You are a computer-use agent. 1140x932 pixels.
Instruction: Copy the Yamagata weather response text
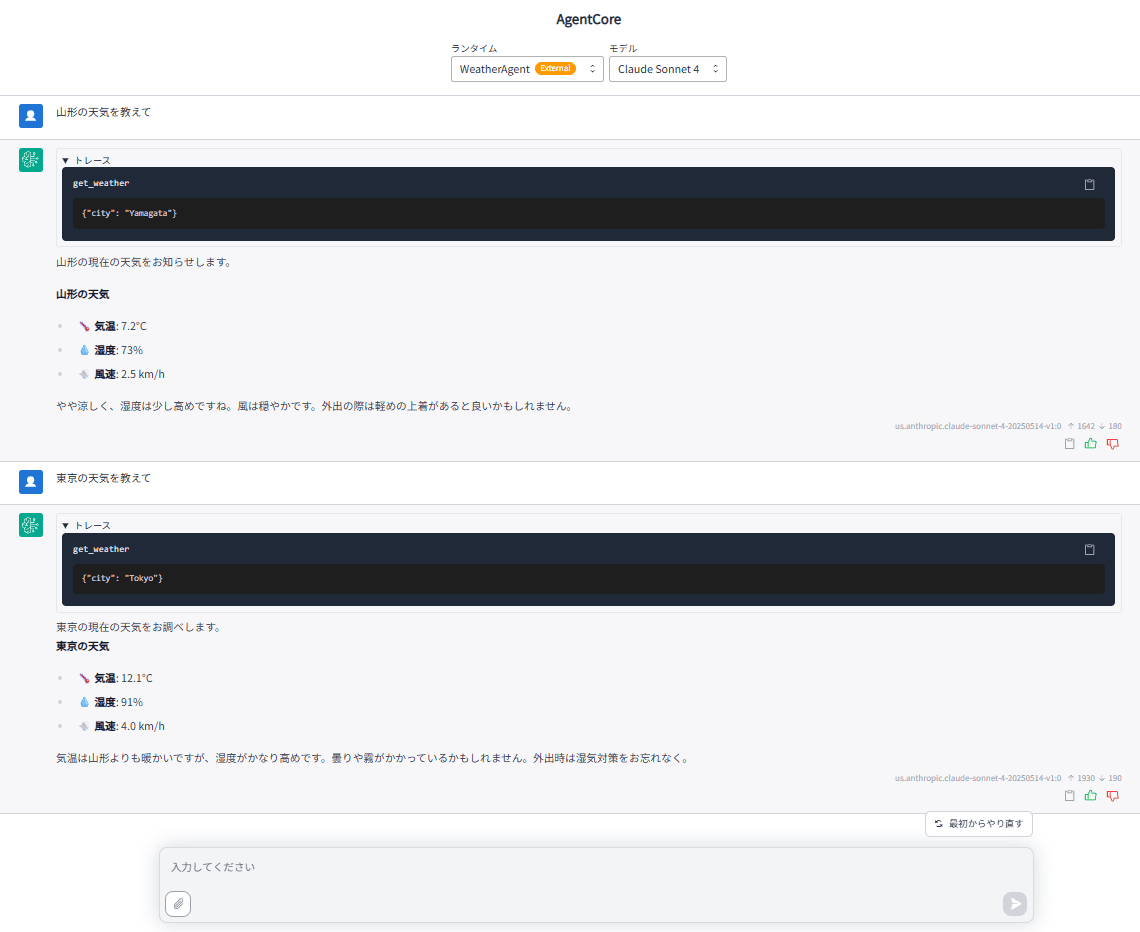(1069, 443)
